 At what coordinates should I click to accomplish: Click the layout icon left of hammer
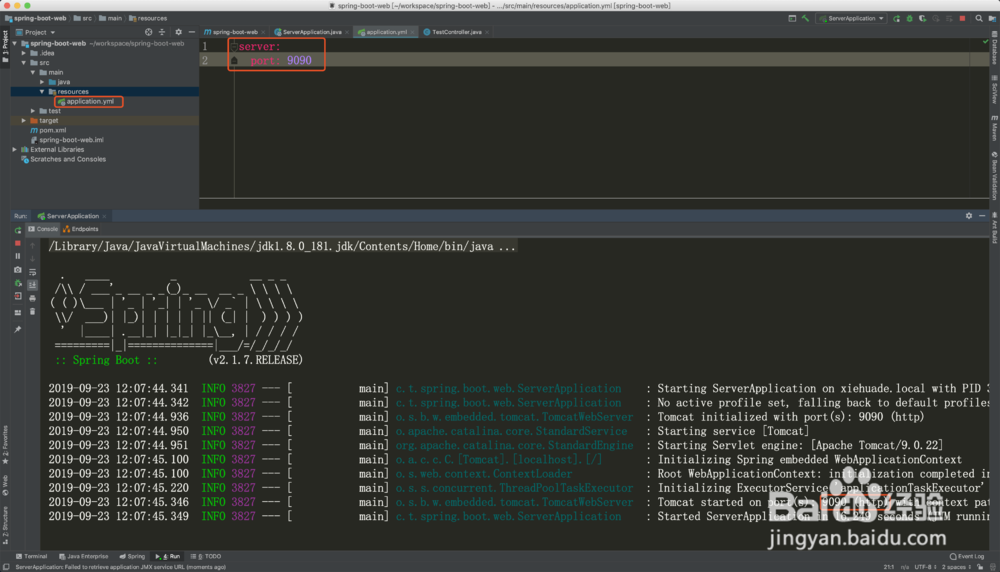[x=792, y=18]
